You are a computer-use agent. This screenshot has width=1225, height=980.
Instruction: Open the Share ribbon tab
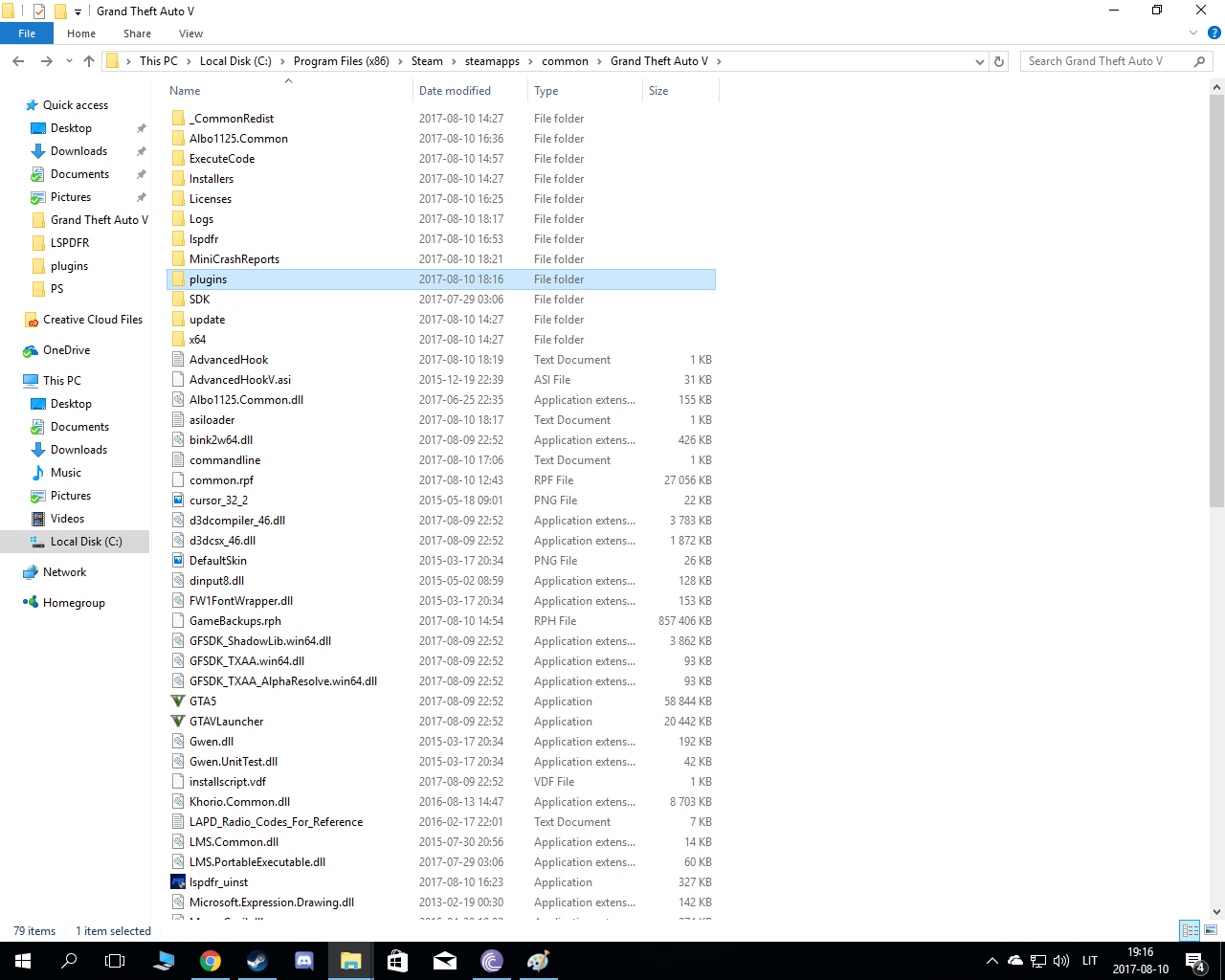(x=137, y=33)
